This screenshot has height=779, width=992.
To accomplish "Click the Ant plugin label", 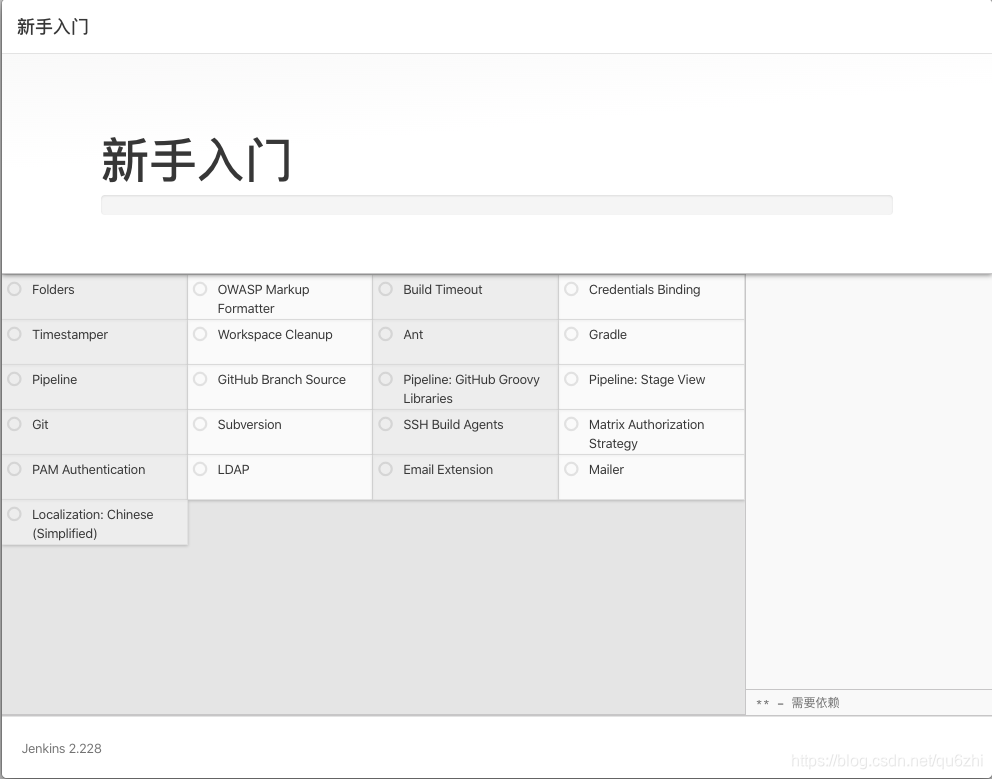I will [x=412, y=335].
